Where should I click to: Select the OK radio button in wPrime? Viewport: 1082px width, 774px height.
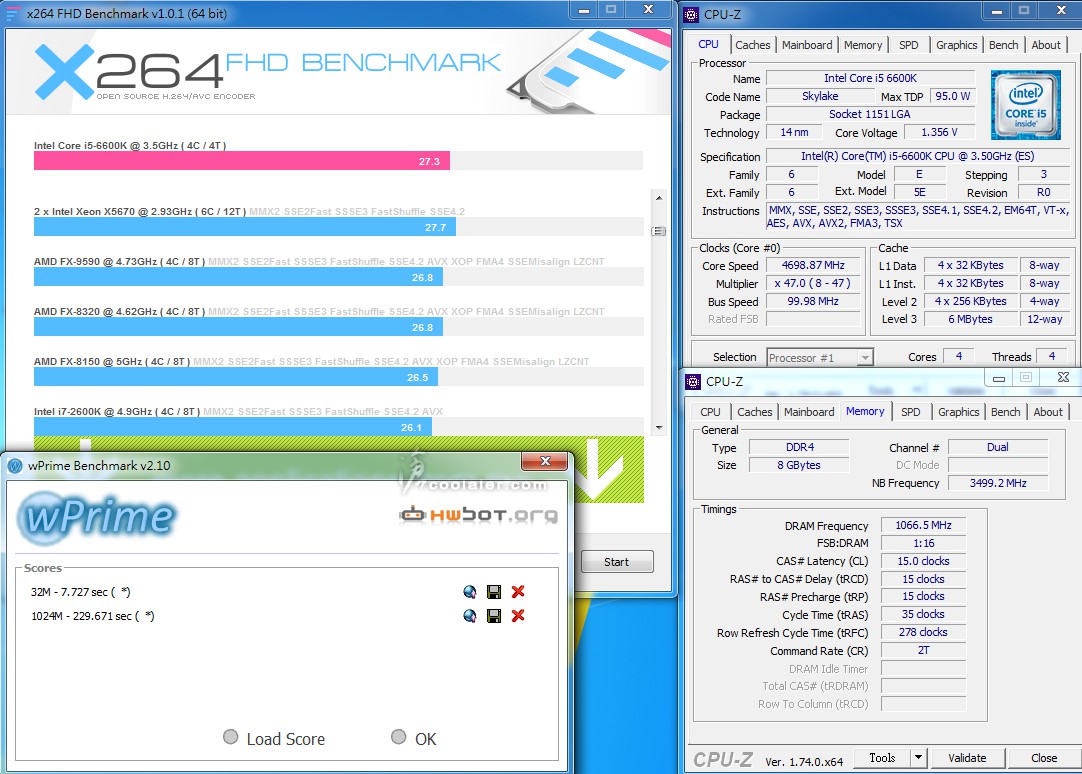(x=398, y=737)
